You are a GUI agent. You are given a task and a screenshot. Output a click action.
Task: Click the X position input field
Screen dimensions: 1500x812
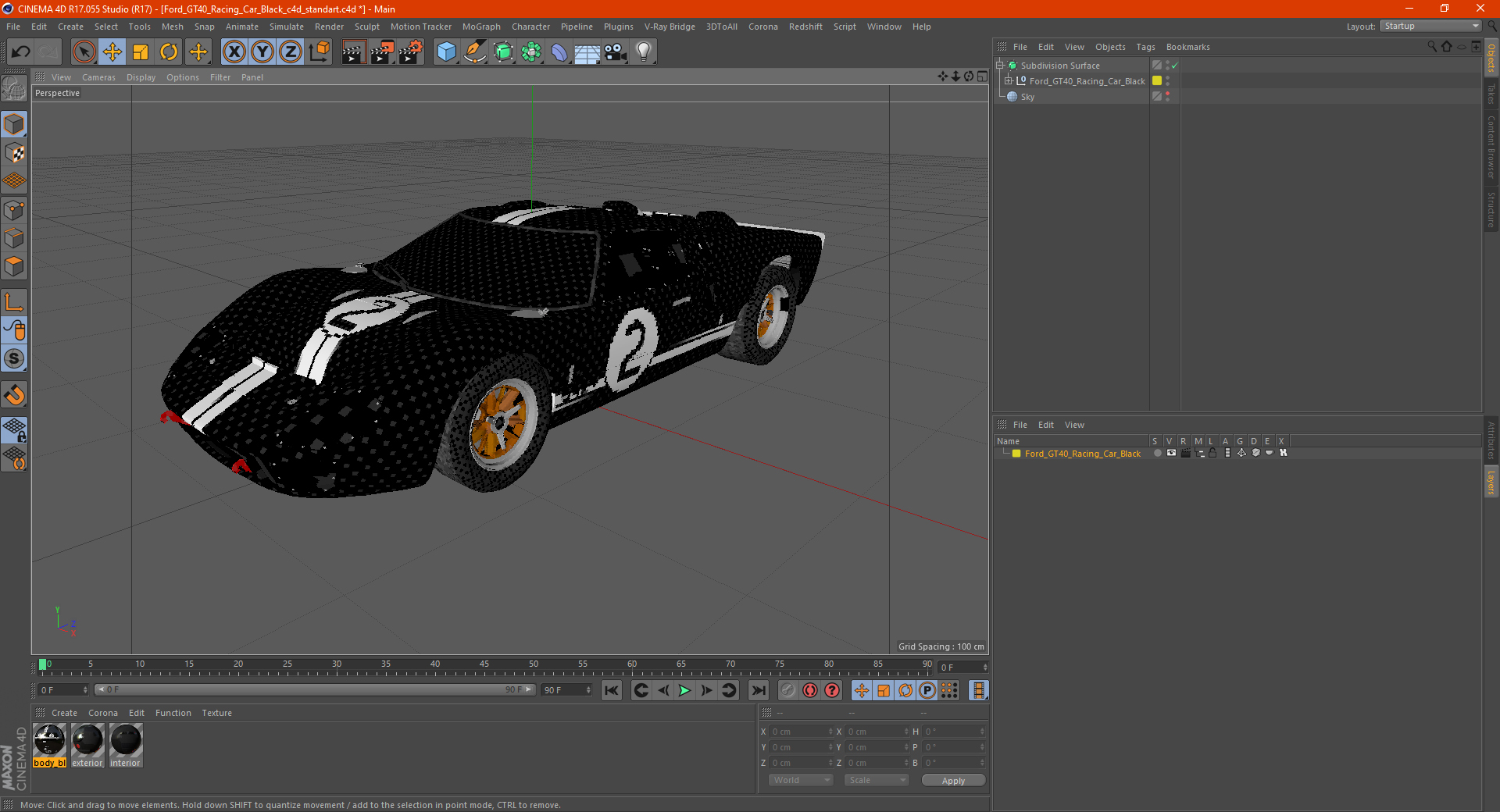pos(801,732)
